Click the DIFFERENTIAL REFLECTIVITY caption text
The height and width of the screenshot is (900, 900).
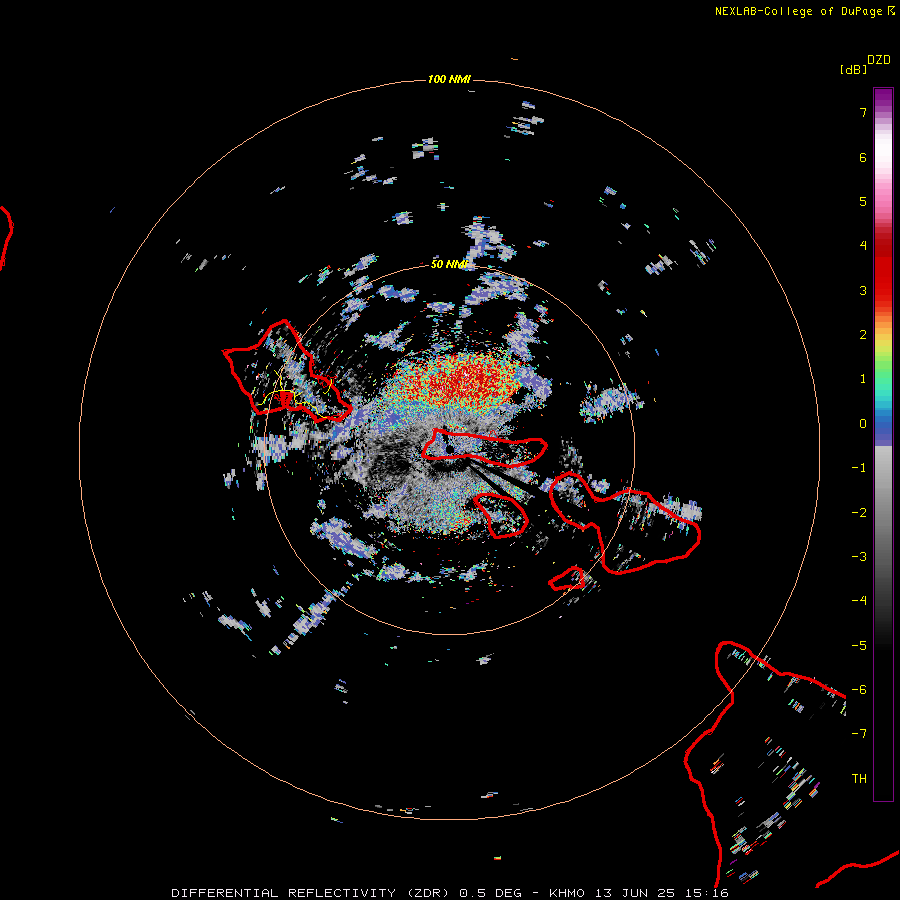click(284, 893)
